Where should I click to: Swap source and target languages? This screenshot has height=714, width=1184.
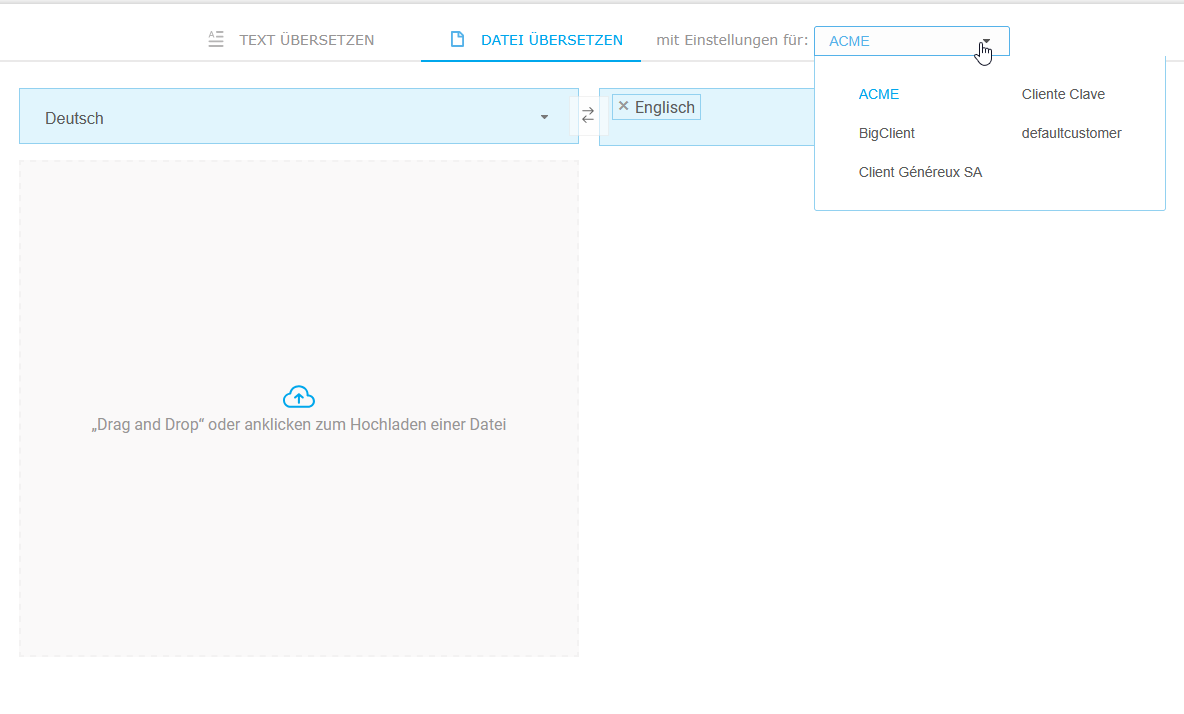point(588,115)
